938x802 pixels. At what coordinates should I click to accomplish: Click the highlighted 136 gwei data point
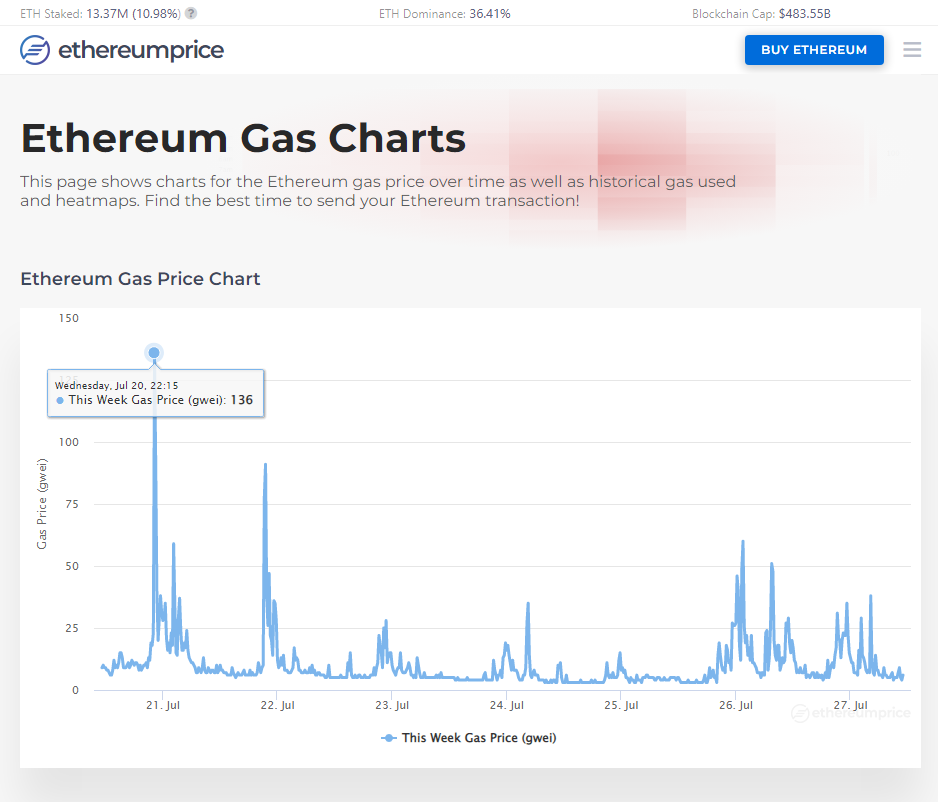click(154, 353)
